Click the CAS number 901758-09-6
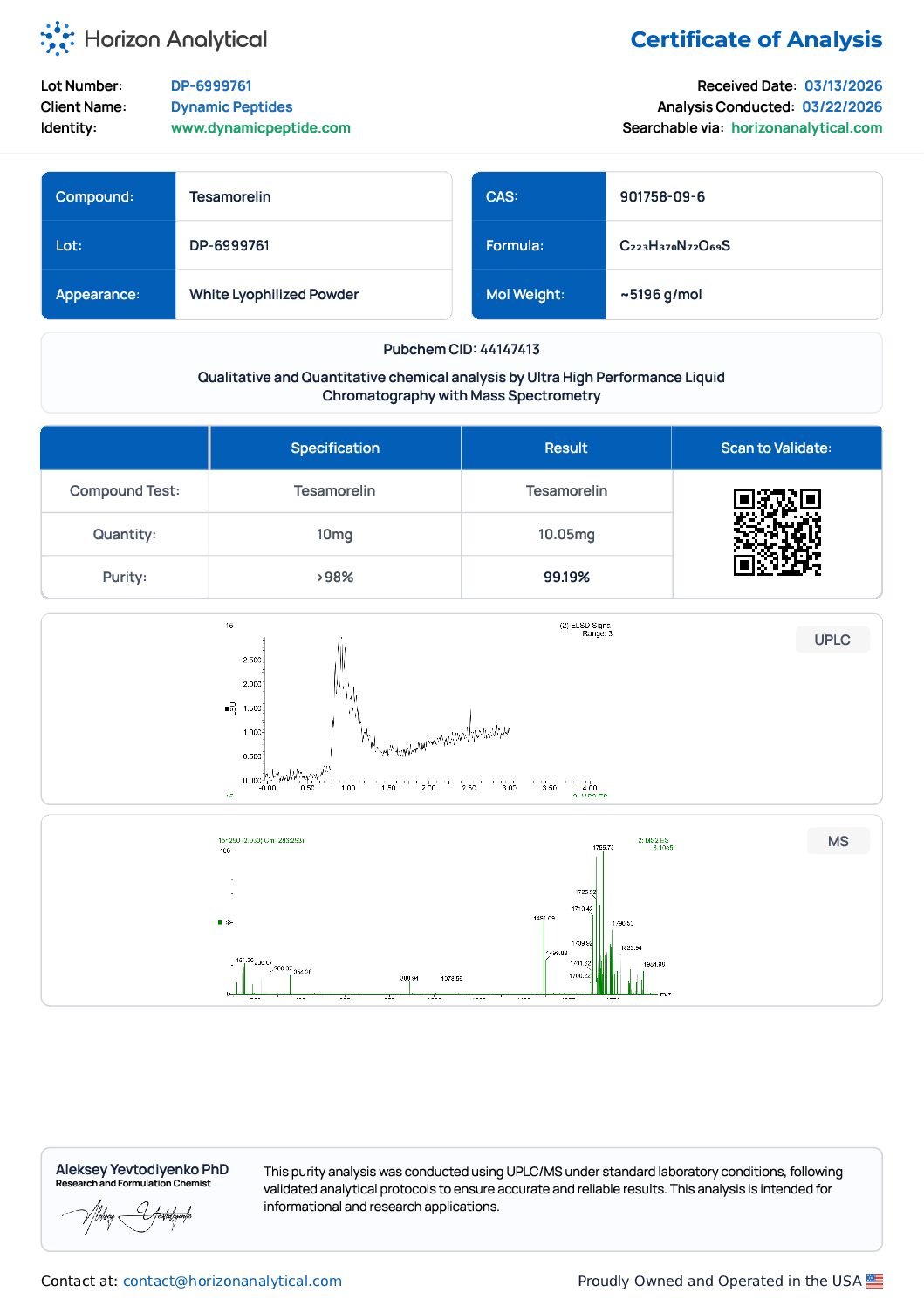Viewport: 924px width, 1306px height. pos(662,197)
